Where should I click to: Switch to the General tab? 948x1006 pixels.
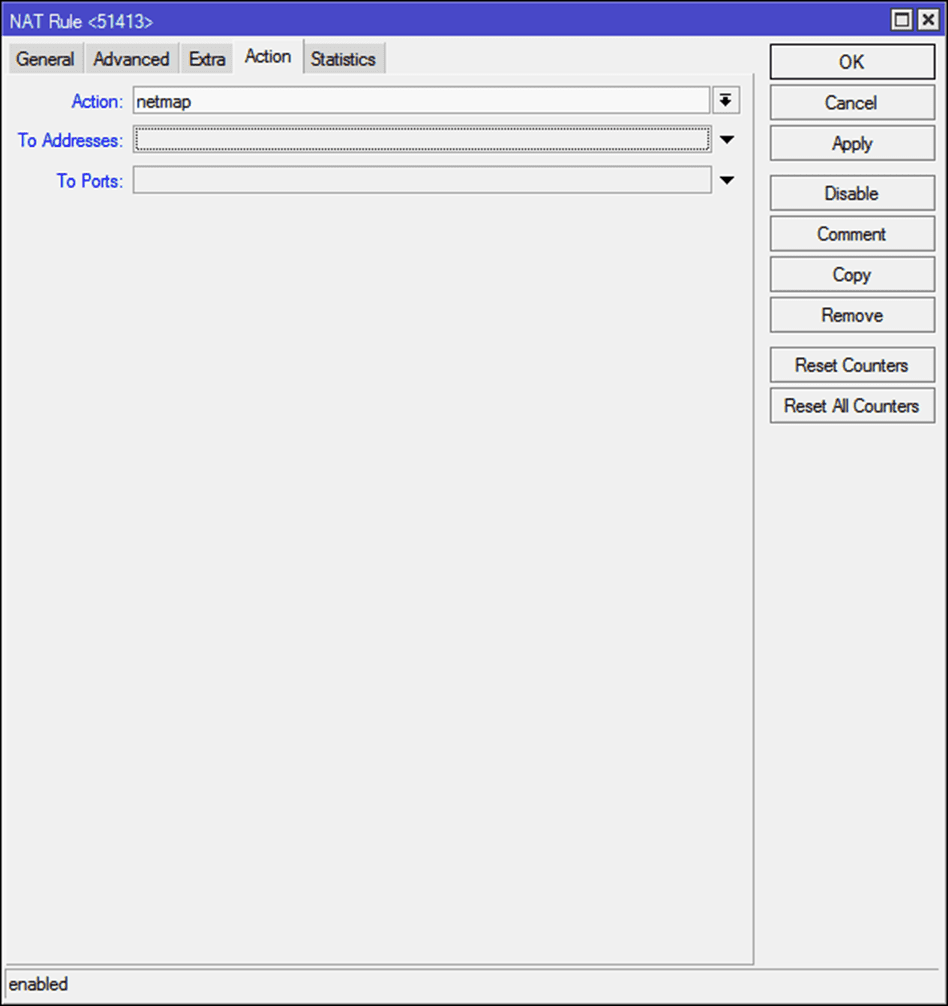(46, 59)
